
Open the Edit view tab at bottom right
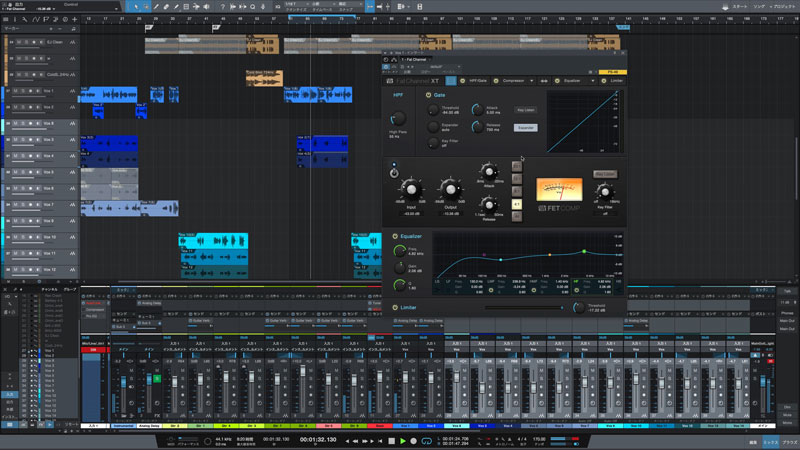[753, 442]
